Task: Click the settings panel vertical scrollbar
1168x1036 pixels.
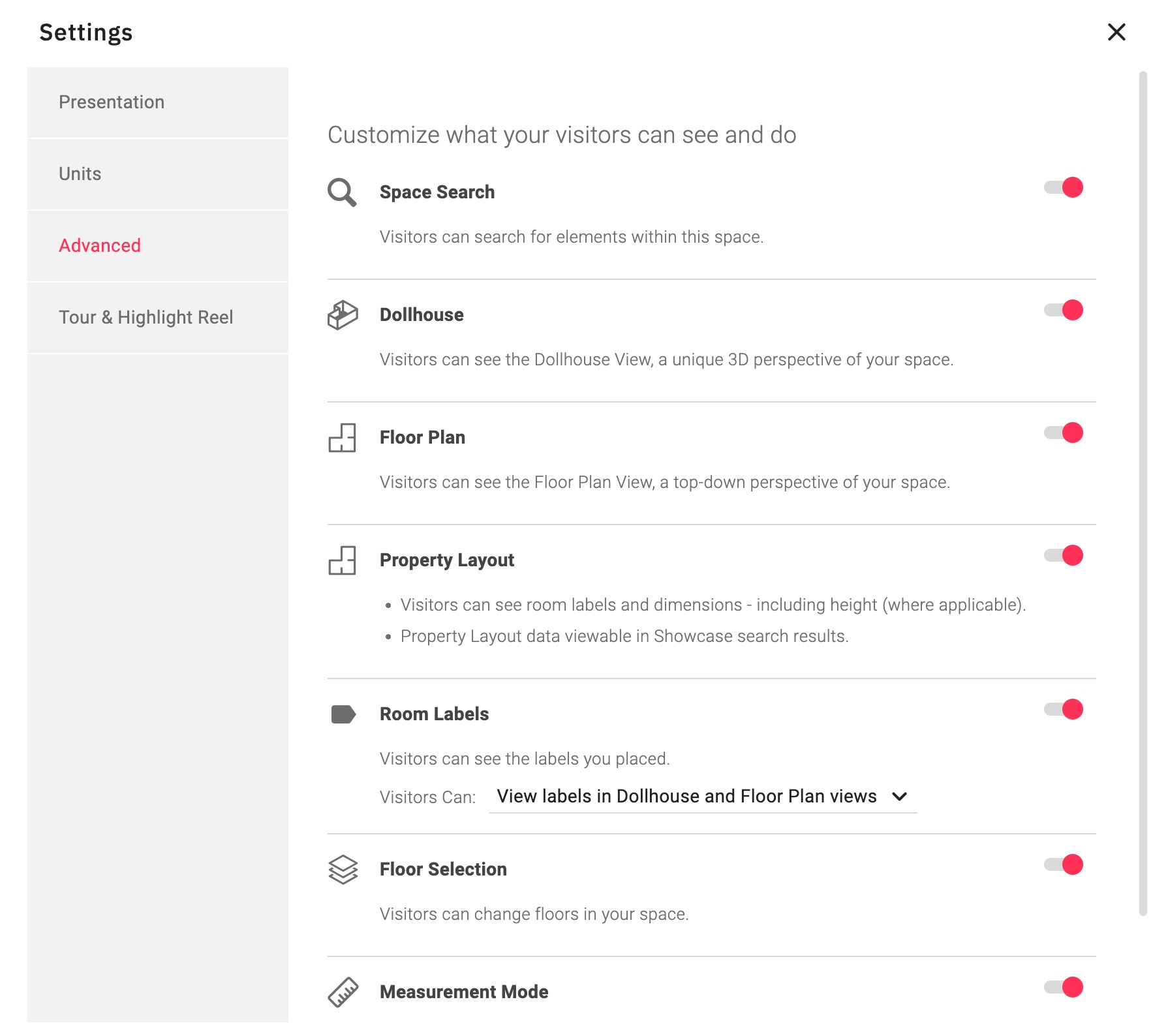Action: (x=1143, y=493)
